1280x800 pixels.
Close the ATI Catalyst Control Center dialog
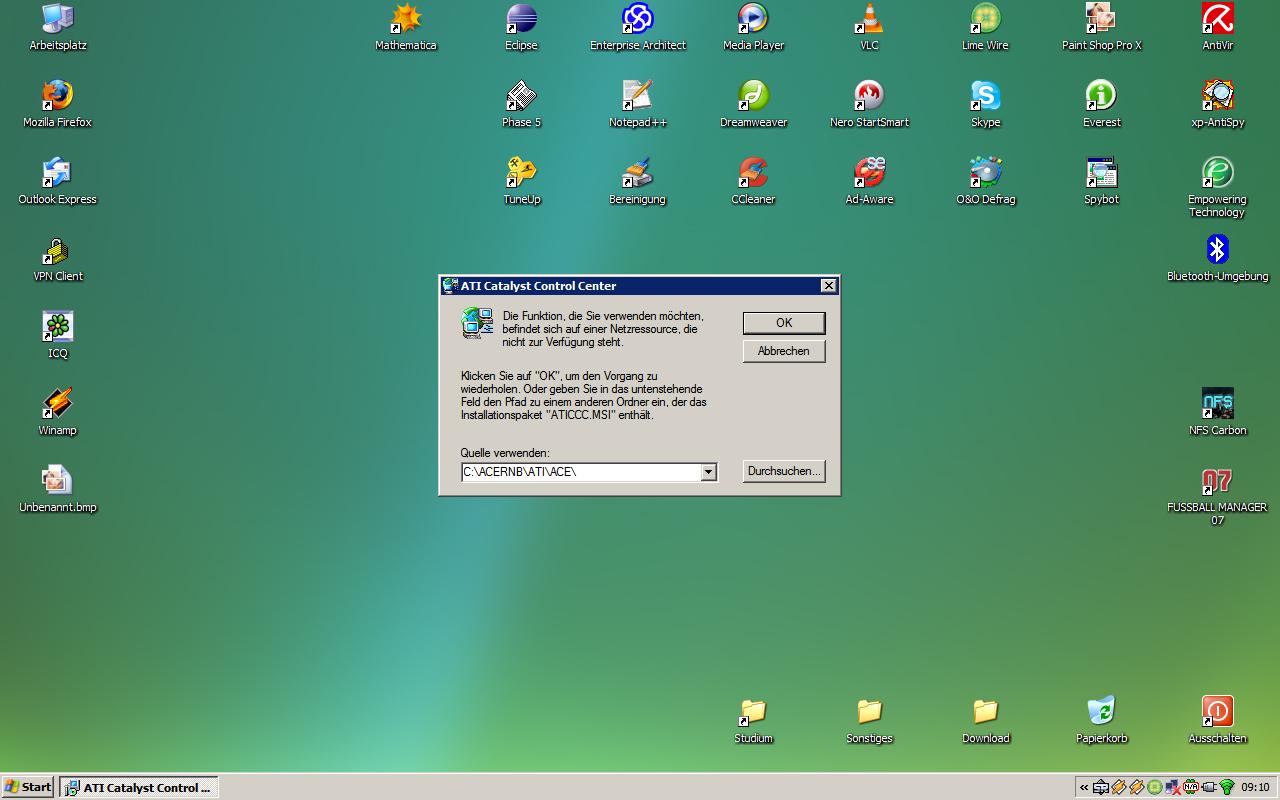(x=828, y=286)
